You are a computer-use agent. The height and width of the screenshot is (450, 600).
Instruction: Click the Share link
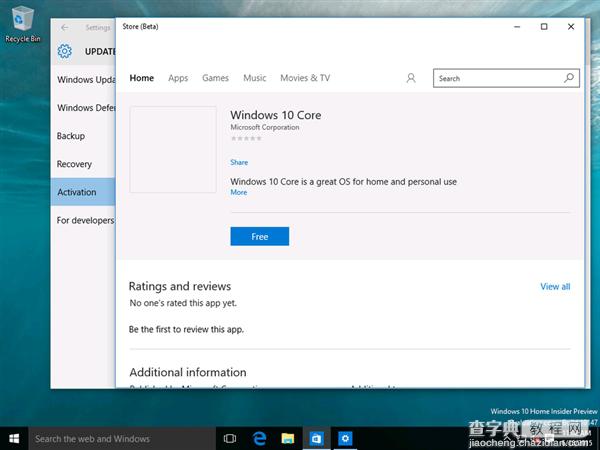click(239, 162)
